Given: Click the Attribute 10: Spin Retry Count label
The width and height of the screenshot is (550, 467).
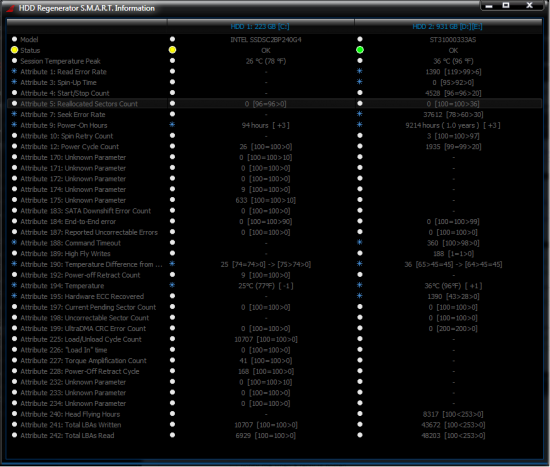Looking at the screenshot, I should tap(67, 136).
